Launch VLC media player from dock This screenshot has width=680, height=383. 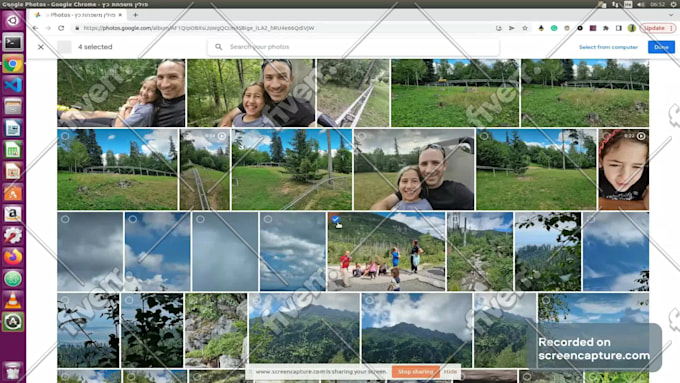click(x=13, y=300)
